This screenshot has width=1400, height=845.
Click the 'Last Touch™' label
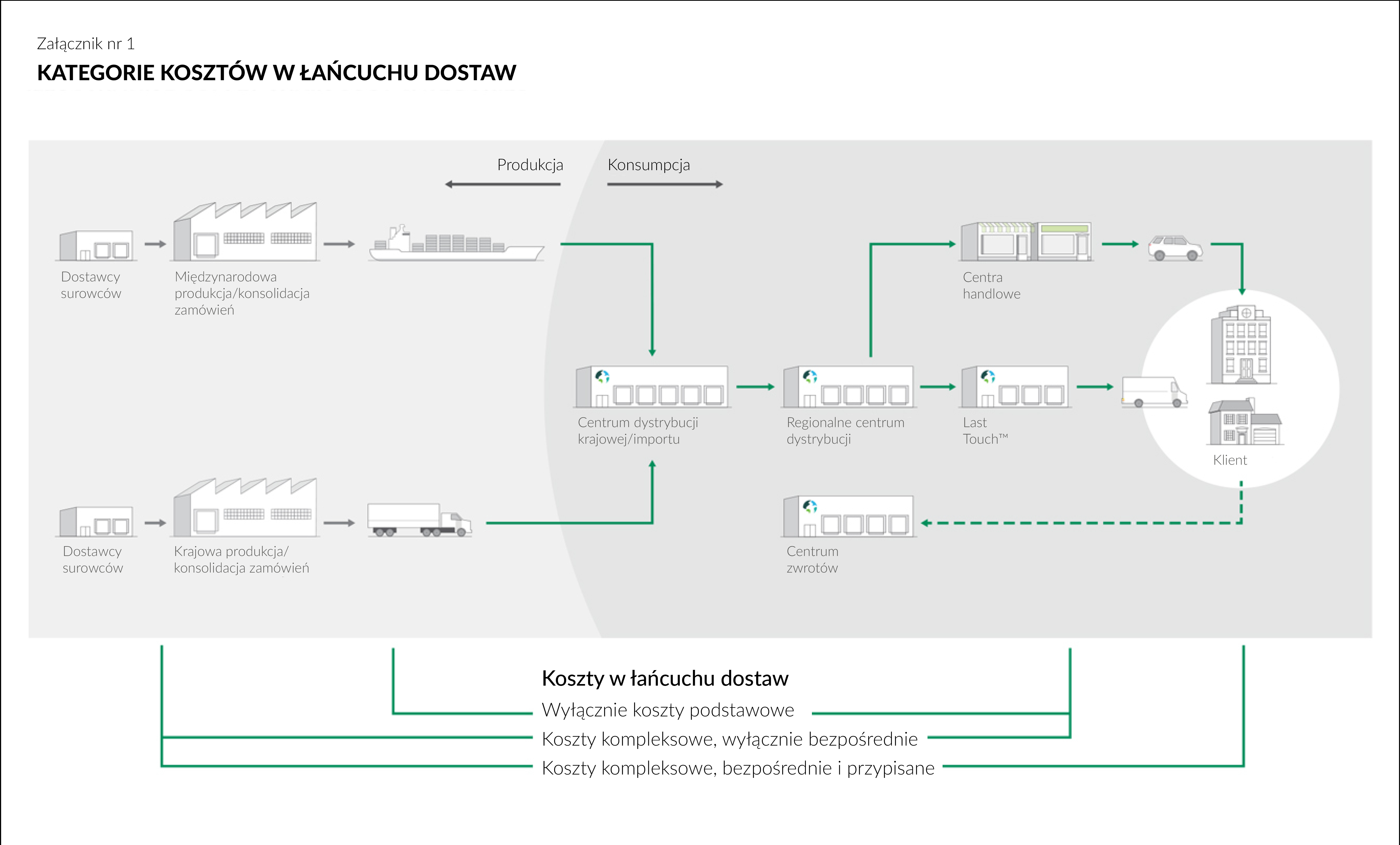pyautogui.click(x=985, y=431)
